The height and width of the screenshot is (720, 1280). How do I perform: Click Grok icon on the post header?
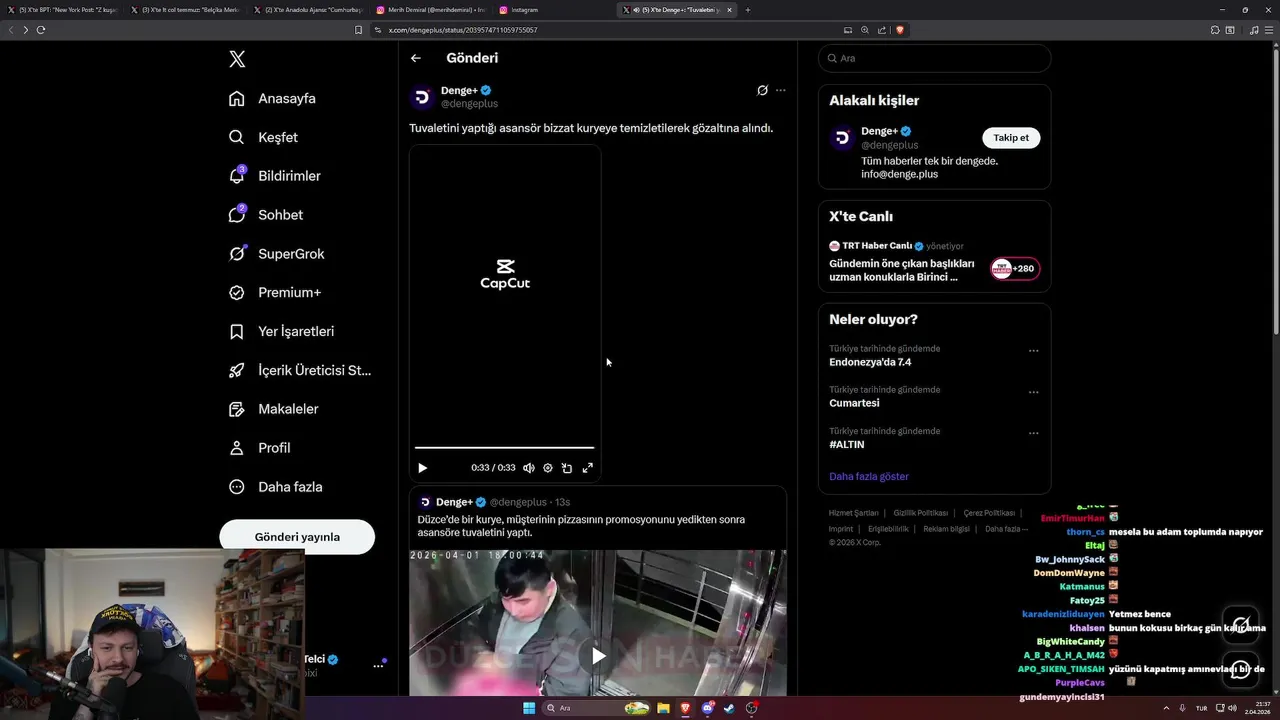(762, 90)
